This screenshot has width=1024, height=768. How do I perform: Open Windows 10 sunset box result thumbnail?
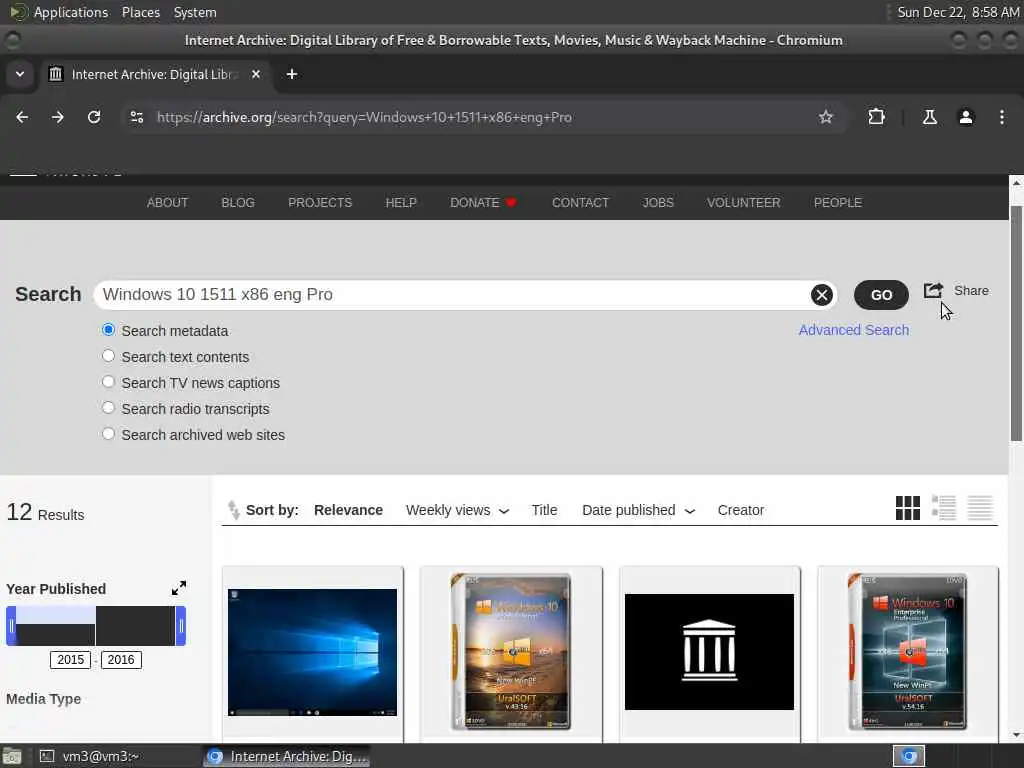[x=511, y=652]
